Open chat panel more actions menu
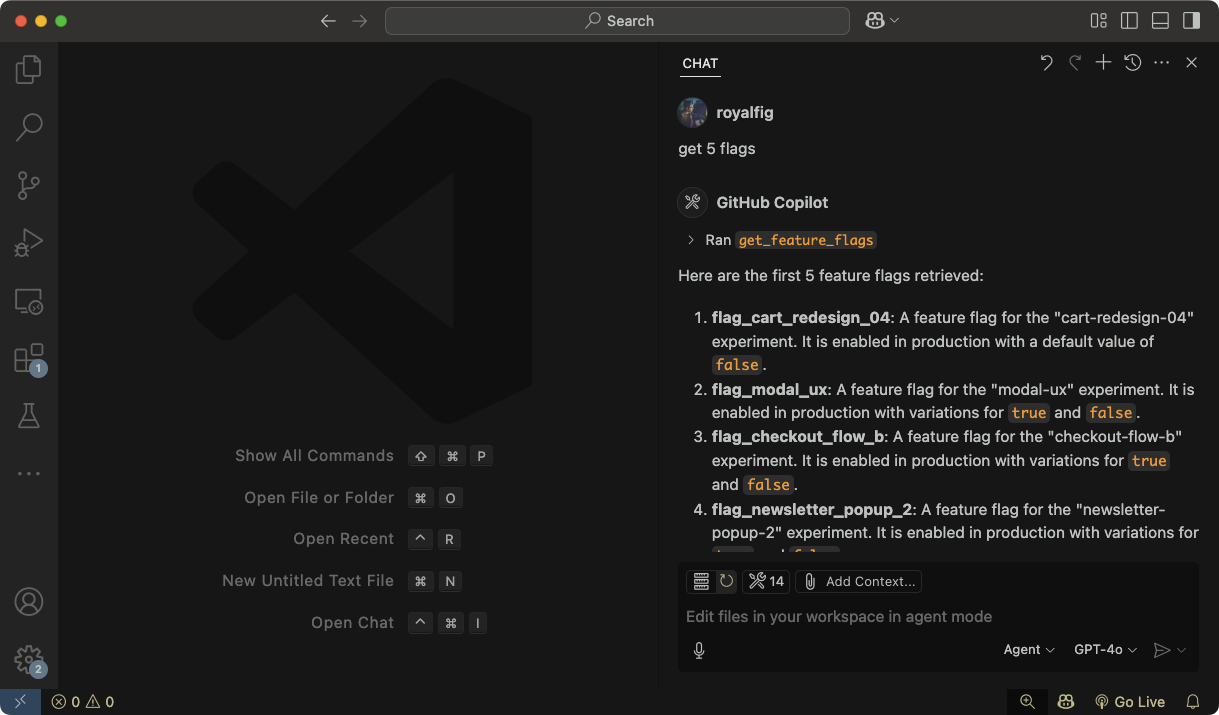1219x715 pixels. click(1161, 62)
